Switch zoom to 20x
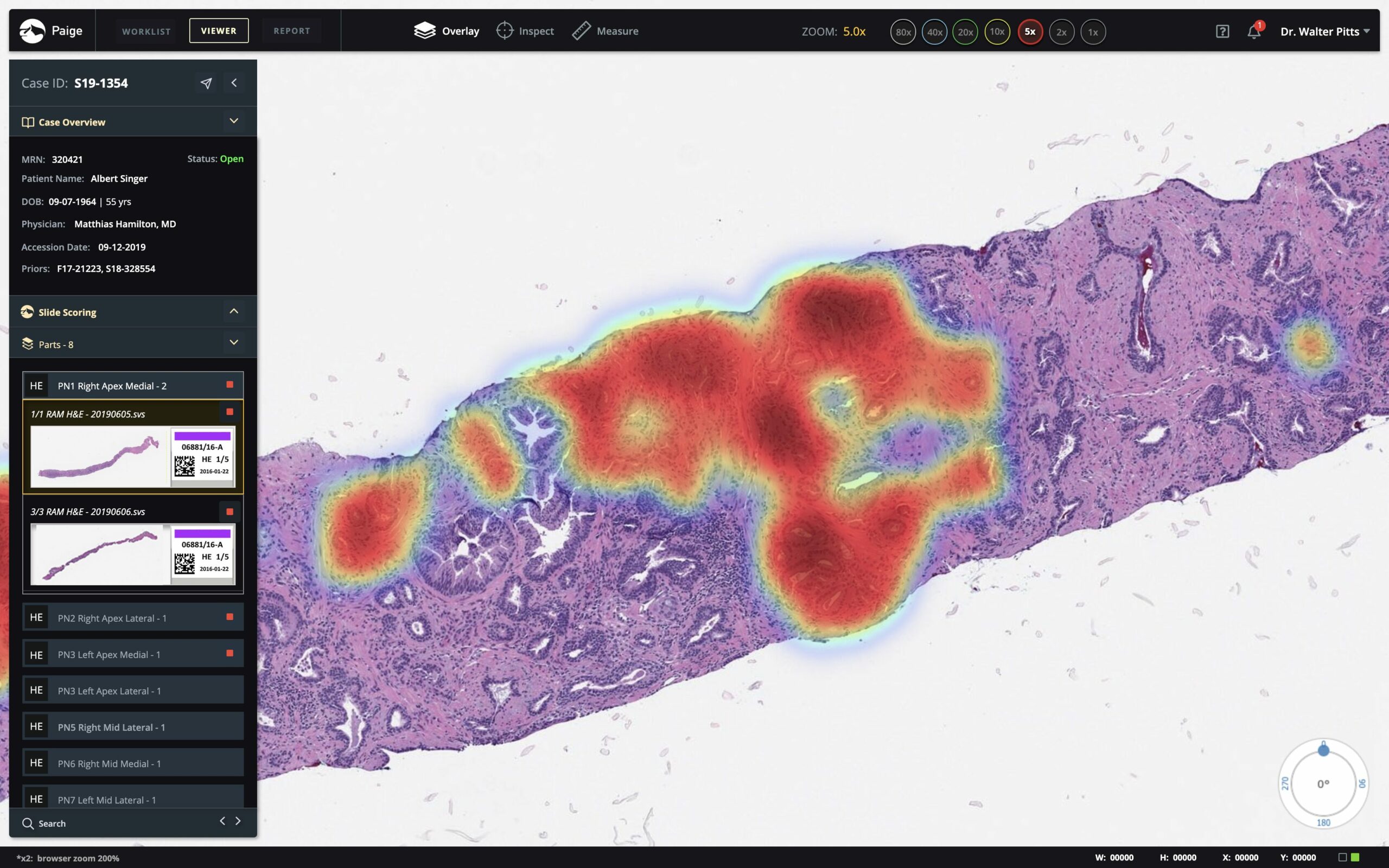Screen dimensions: 1389x868 [965, 32]
